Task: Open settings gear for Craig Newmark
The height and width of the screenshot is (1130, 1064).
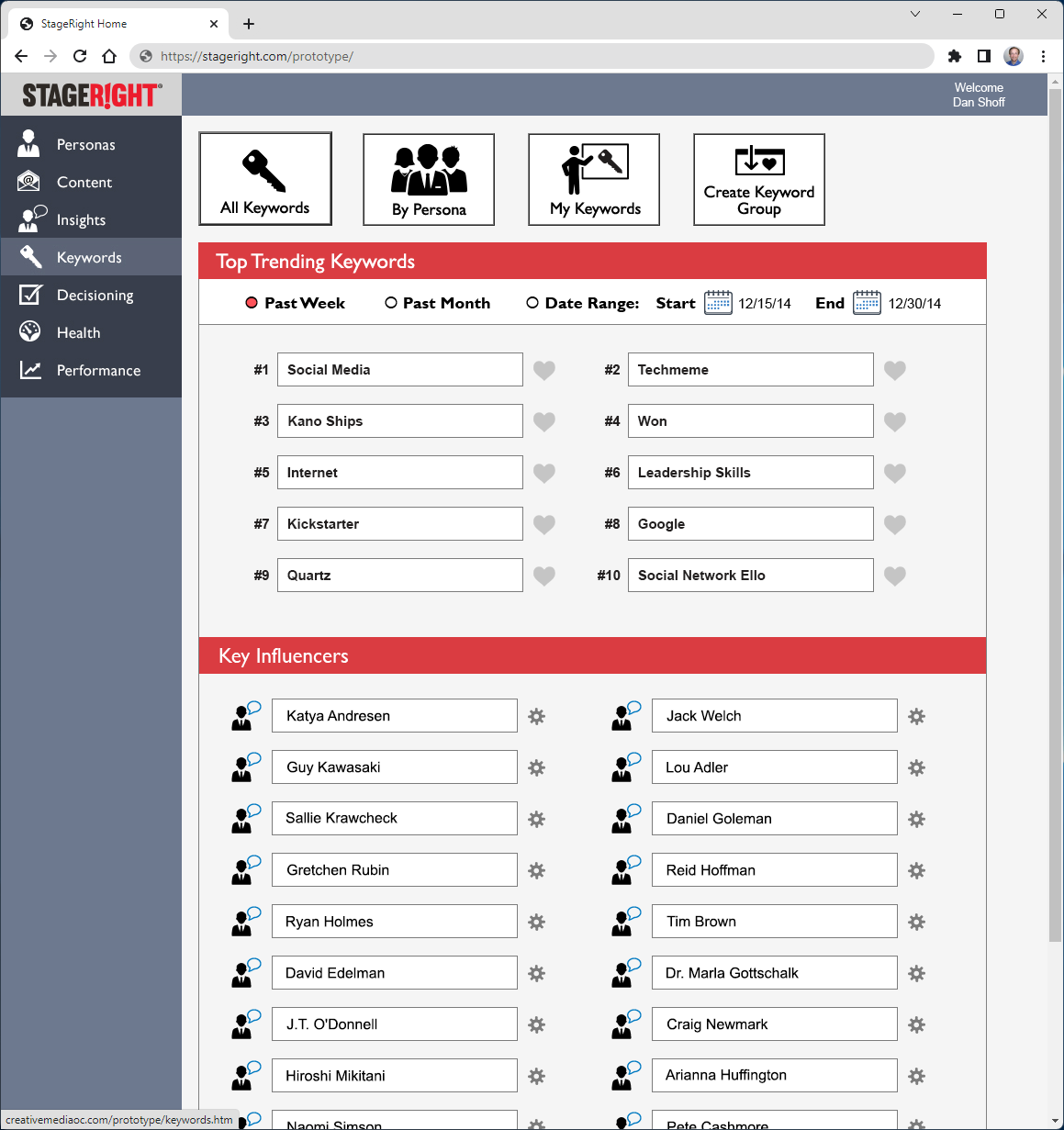Action: pos(917,1024)
